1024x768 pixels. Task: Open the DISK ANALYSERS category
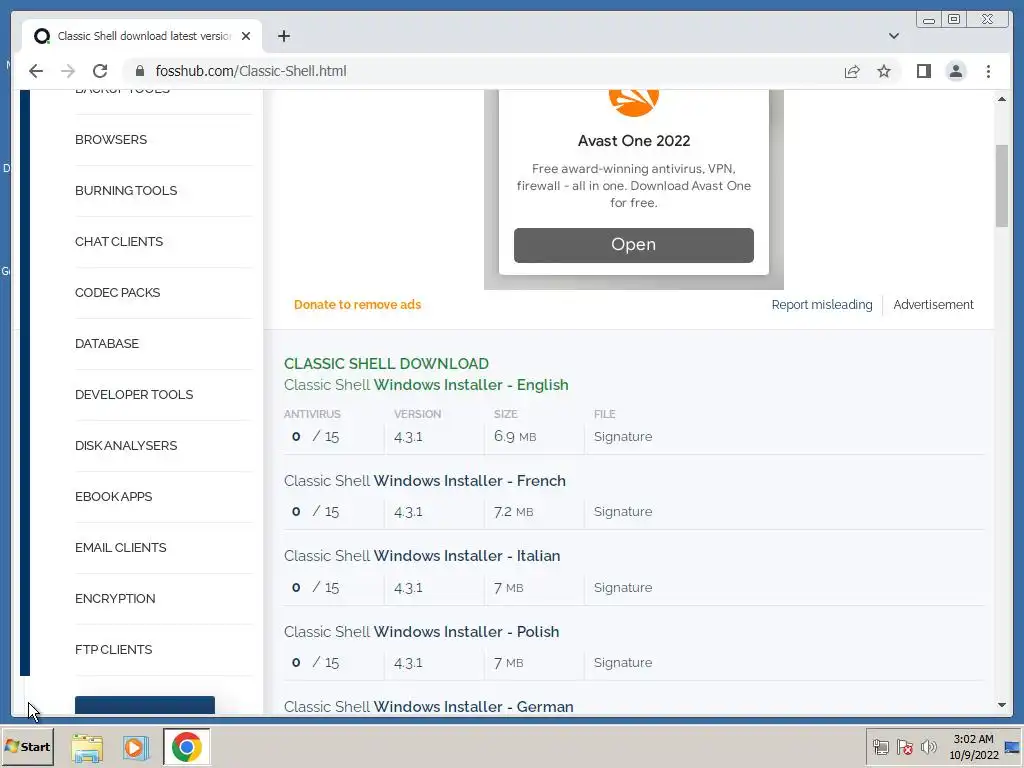pos(126,445)
